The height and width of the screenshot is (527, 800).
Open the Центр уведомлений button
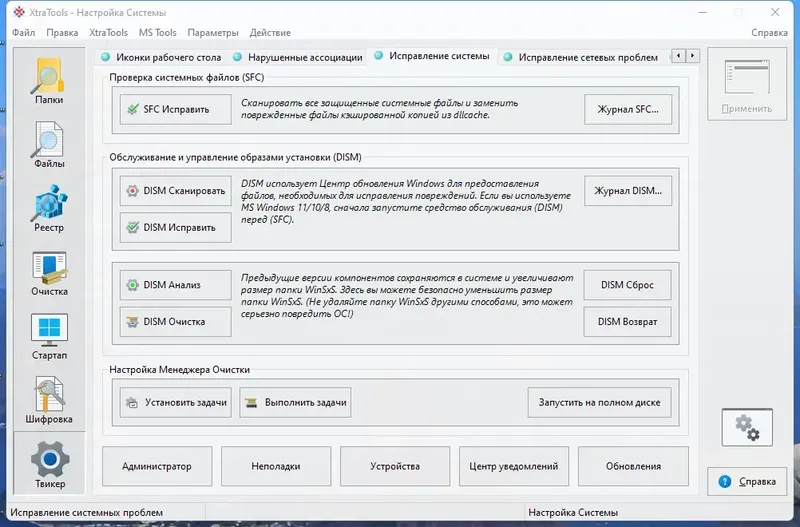pos(514,466)
